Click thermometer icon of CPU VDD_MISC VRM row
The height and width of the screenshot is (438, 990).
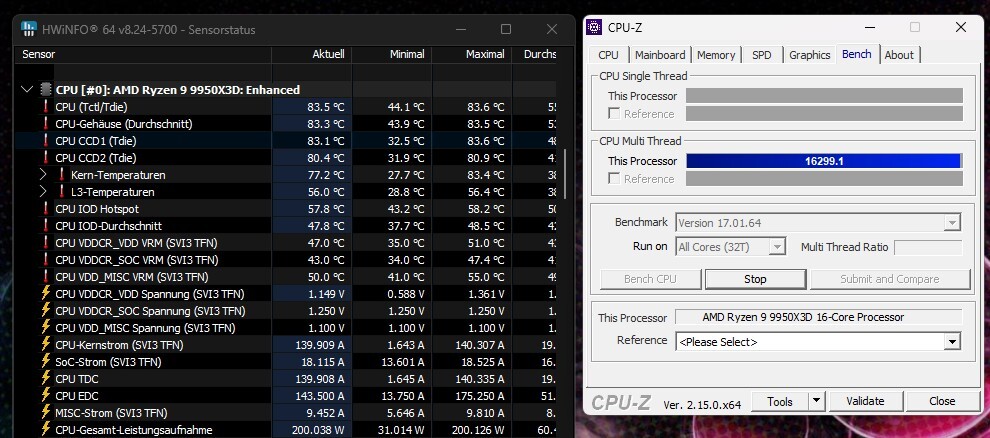coord(45,277)
